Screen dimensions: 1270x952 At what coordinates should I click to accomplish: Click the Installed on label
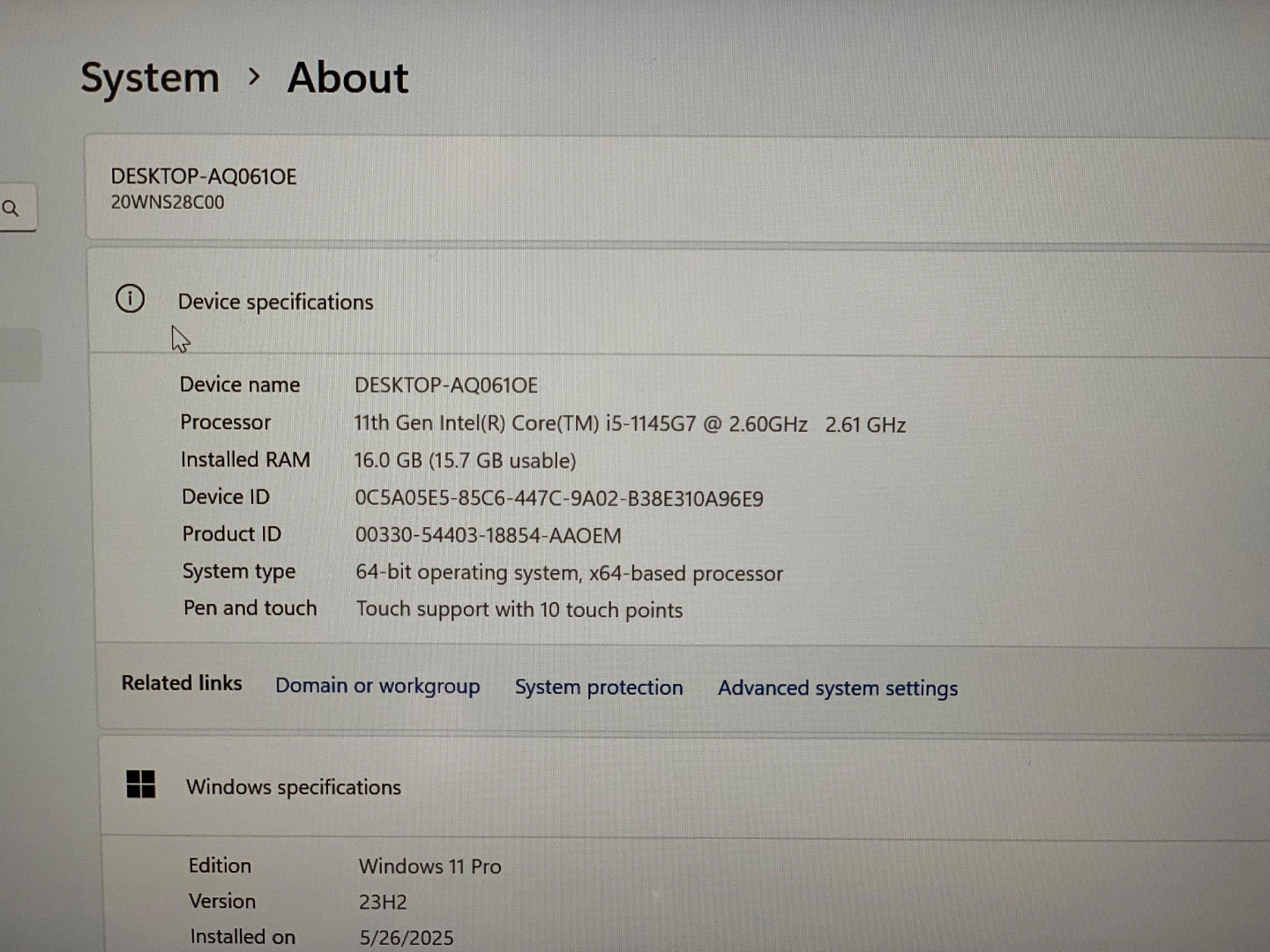coord(243,937)
